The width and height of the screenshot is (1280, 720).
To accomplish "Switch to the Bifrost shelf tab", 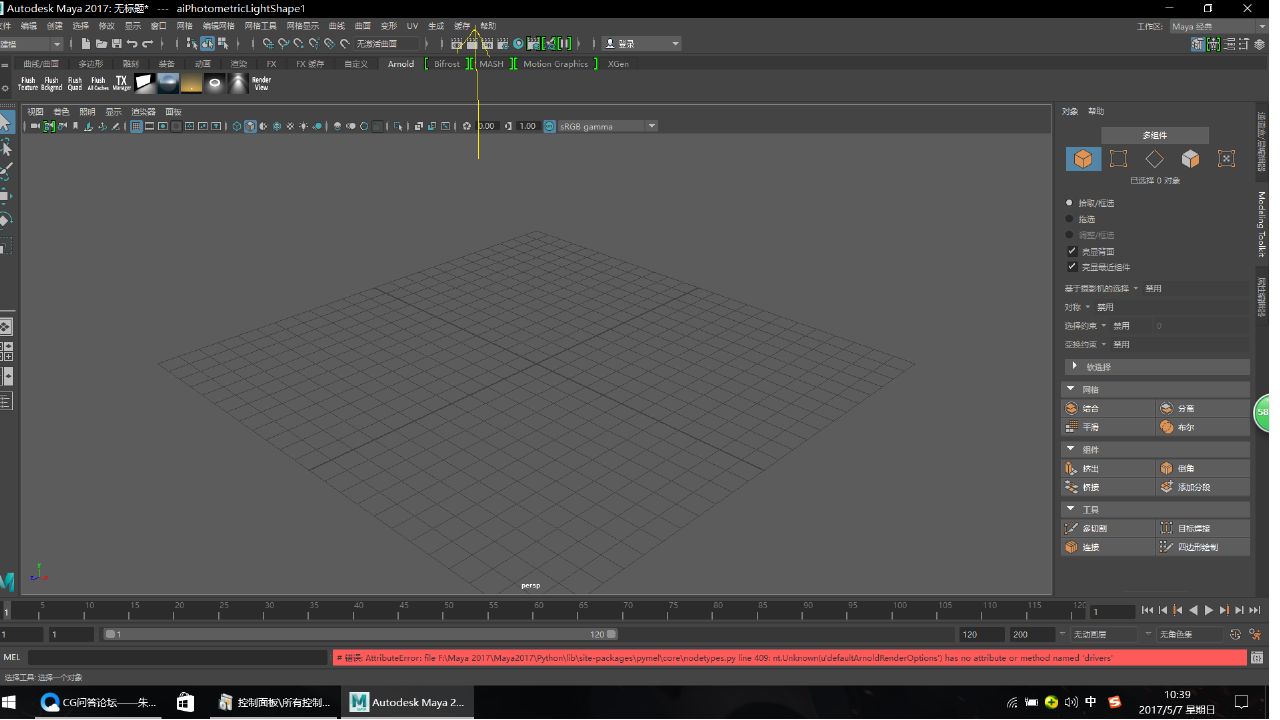I will 447,64.
